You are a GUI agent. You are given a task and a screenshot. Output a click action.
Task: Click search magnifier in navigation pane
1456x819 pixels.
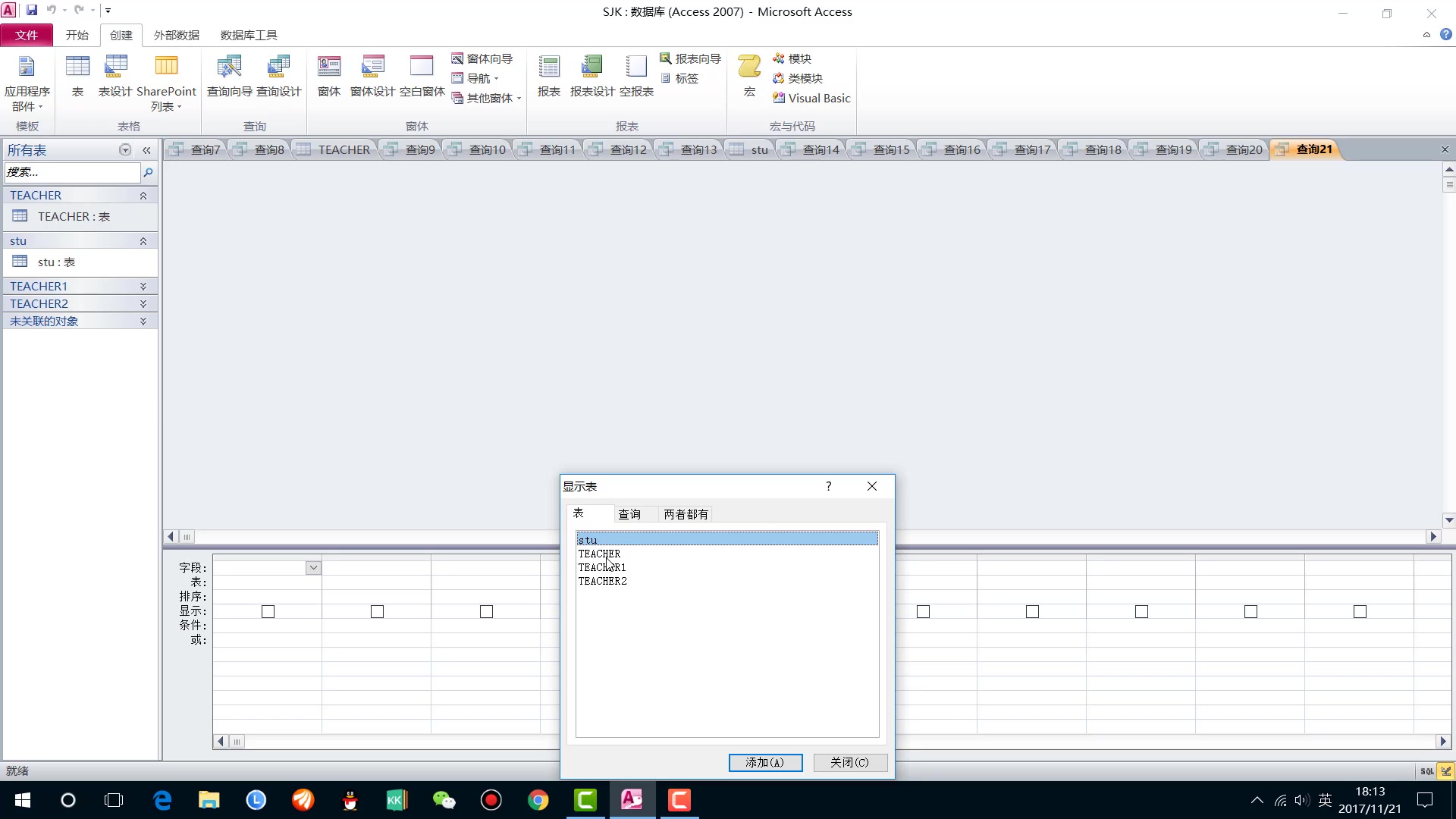[x=149, y=173]
